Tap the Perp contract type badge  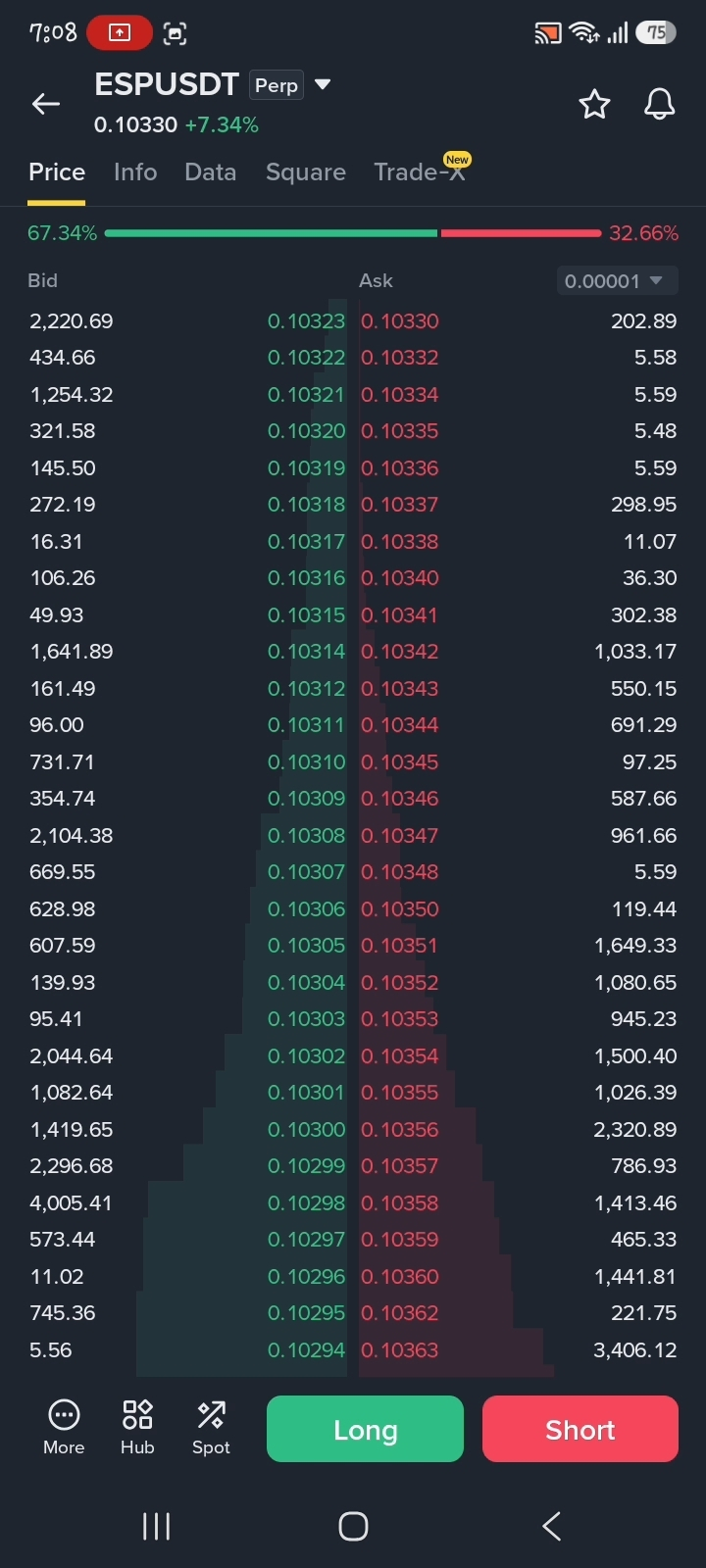[x=277, y=85]
